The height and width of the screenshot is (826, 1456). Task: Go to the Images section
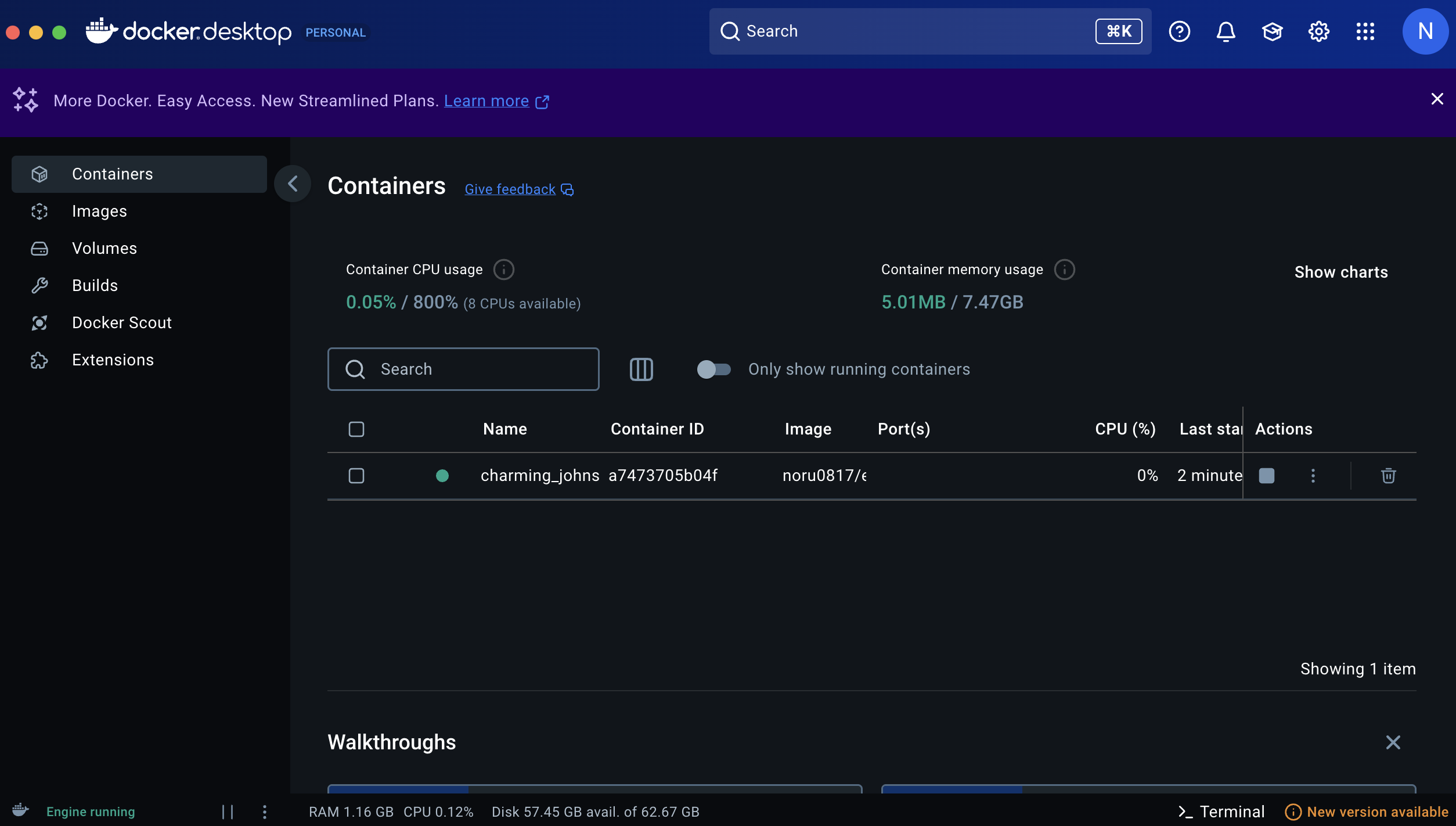click(99, 211)
